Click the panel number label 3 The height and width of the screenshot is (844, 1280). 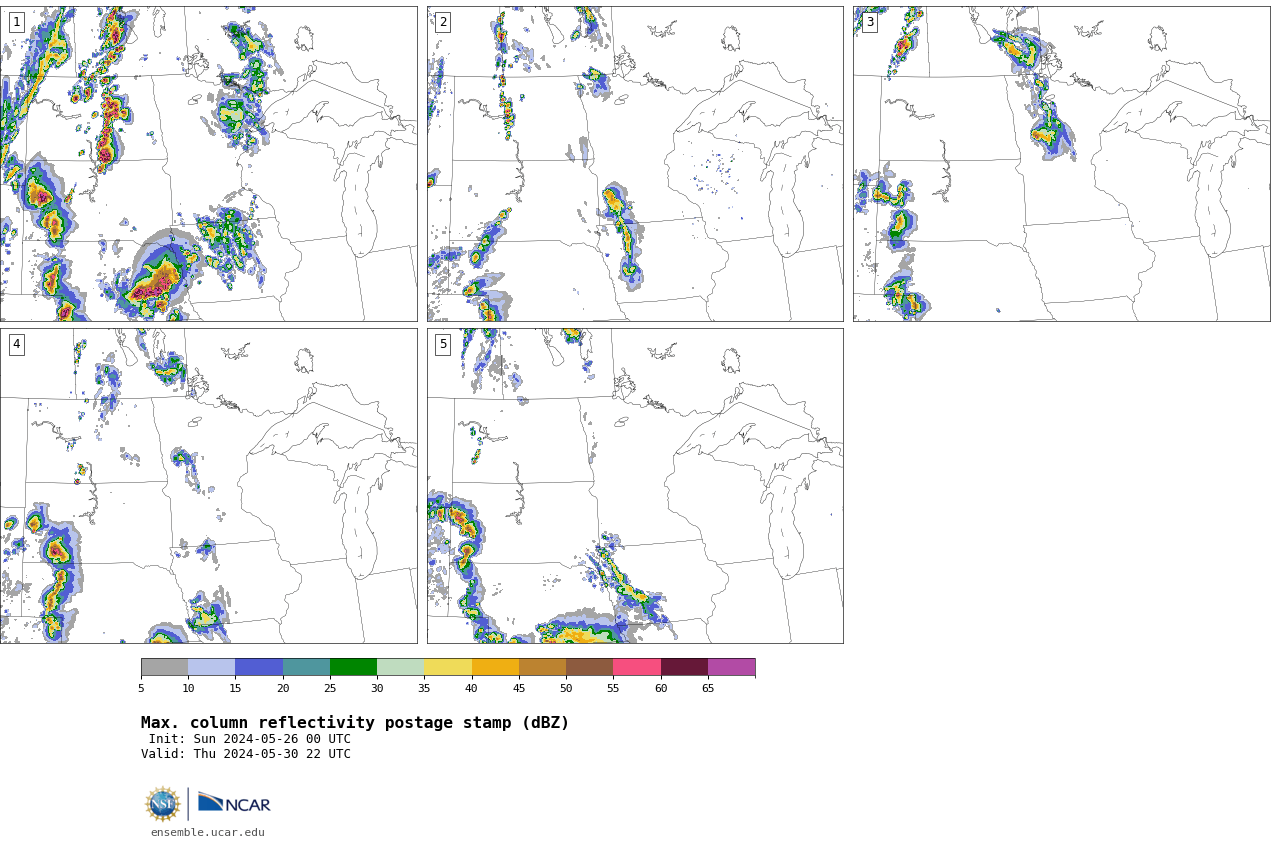pyautogui.click(x=870, y=22)
